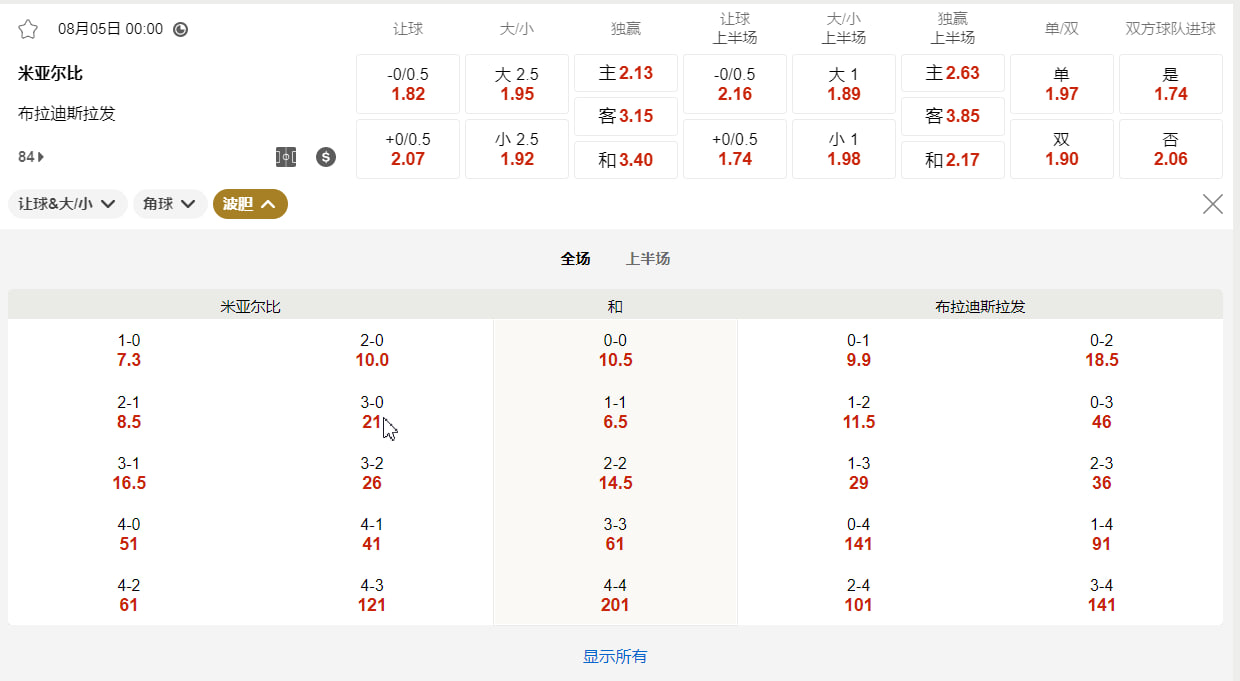Image resolution: width=1240 pixels, height=681 pixels.
Task: Choose first-half 主 at 2.63
Action: pyautogui.click(x=953, y=73)
